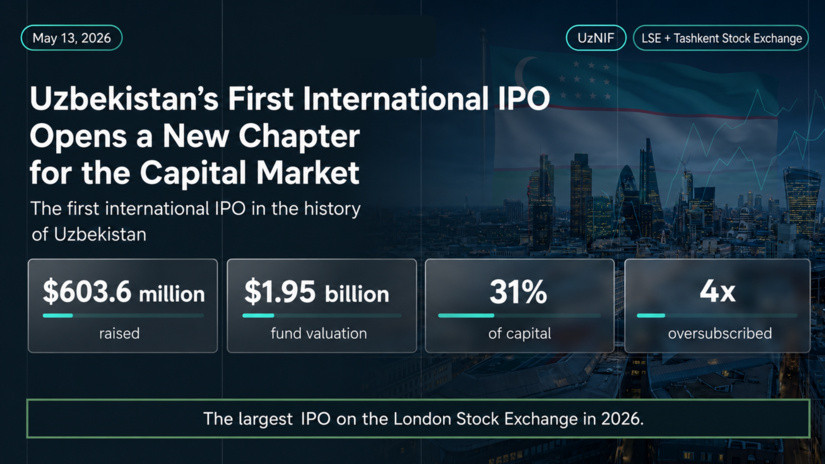Click progress bar under $1.95 billion
Image resolution: width=825 pixels, height=464 pixels.
point(321,316)
